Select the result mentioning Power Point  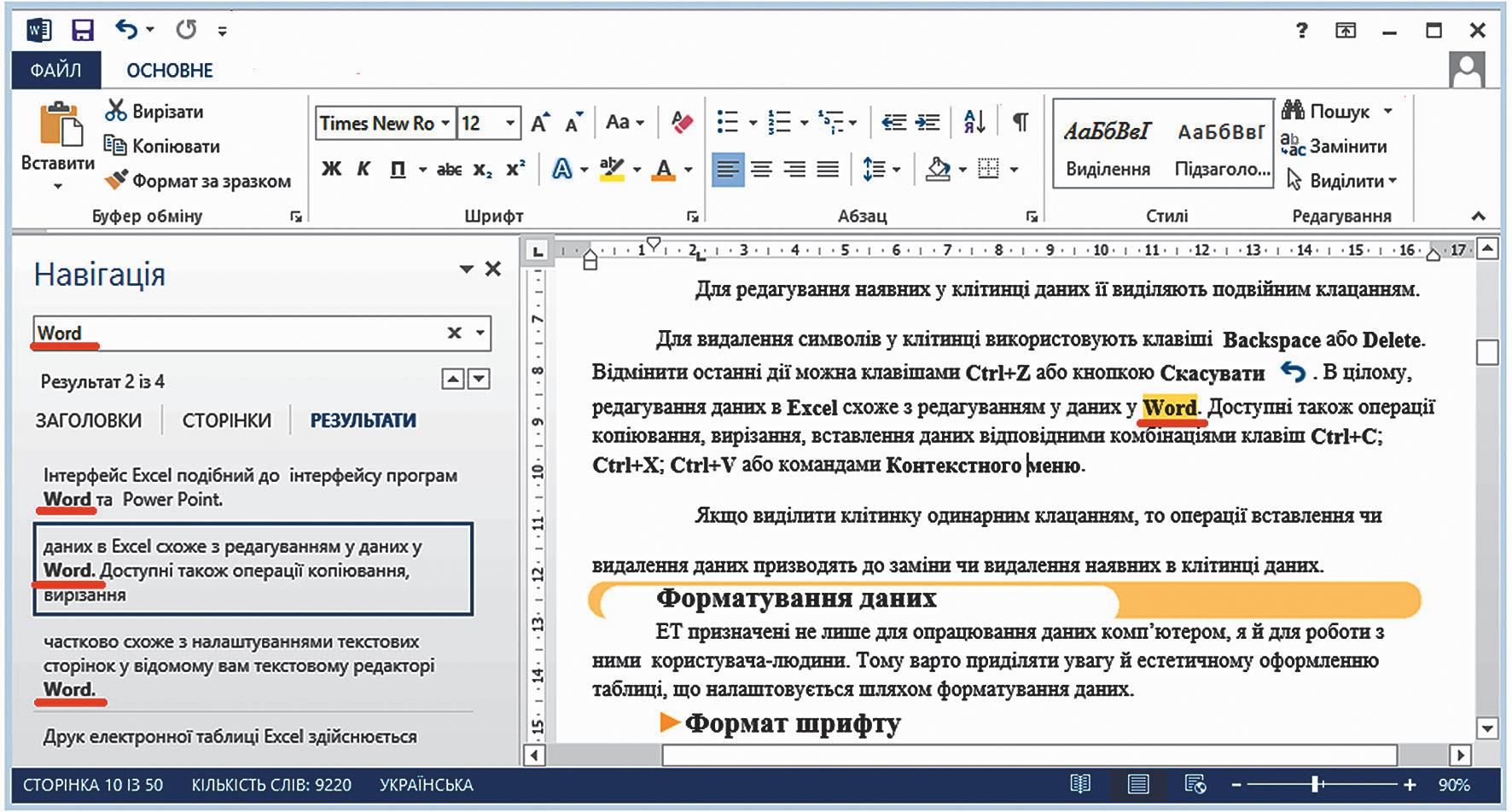252,487
